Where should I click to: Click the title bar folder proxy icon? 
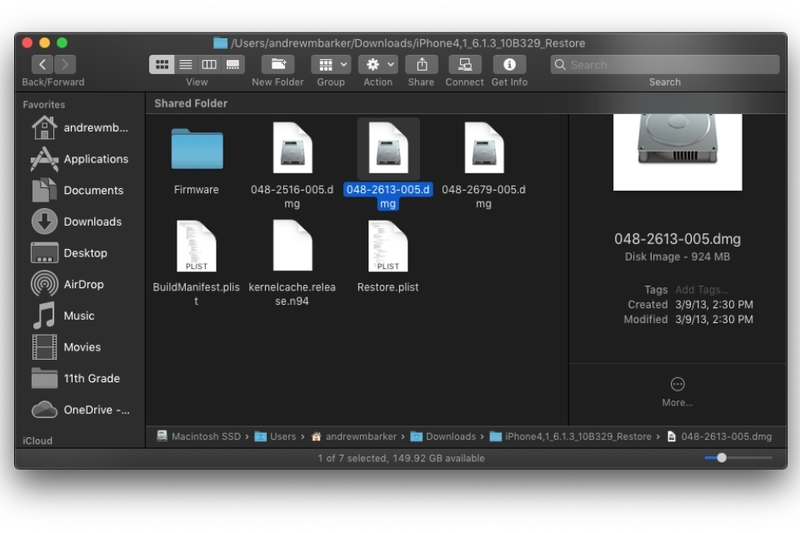(220, 43)
